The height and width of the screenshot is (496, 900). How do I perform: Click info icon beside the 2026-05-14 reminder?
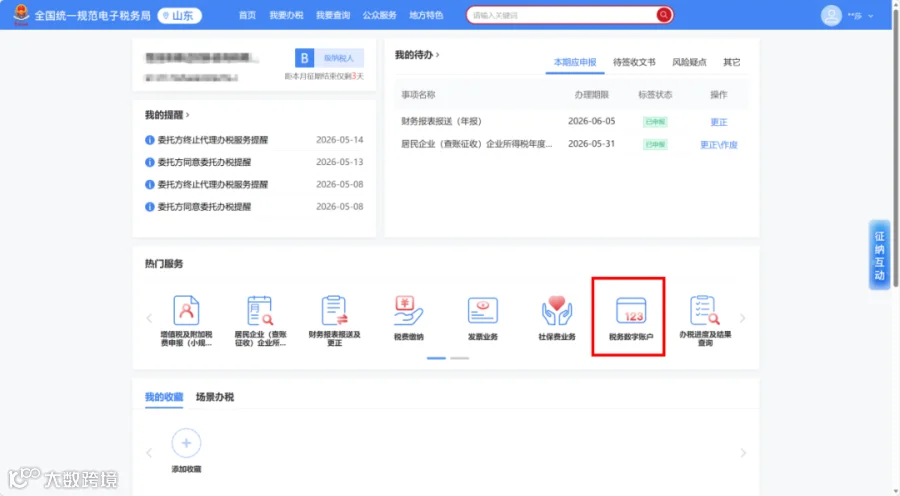tap(150, 140)
